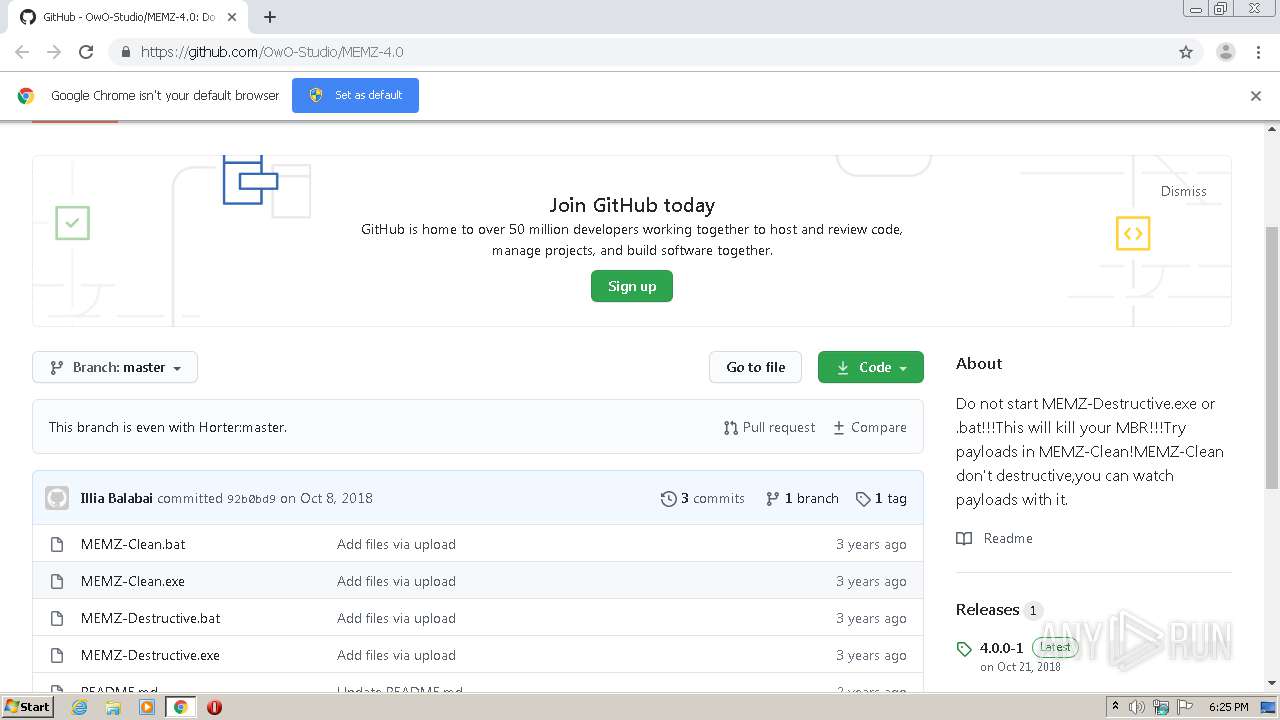Screen dimensions: 1280x720
Task: Open release 4.0.0-1
Action: coord(1001,648)
